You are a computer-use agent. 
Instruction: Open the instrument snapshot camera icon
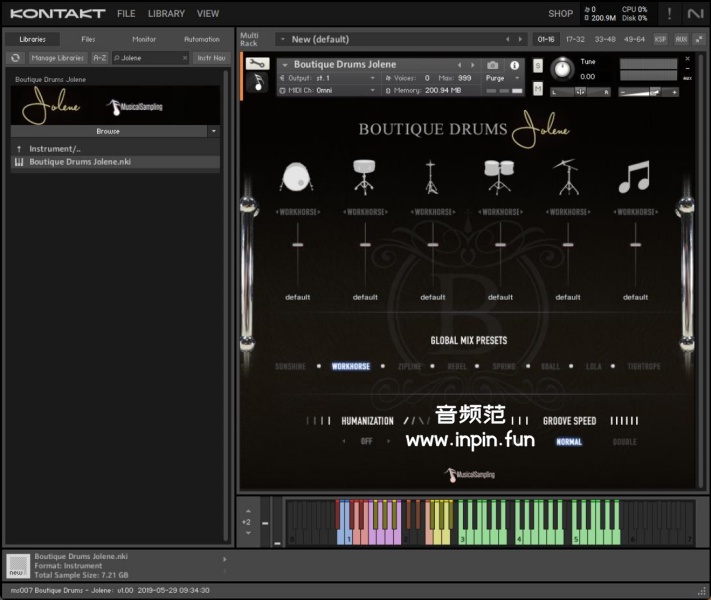coord(493,65)
